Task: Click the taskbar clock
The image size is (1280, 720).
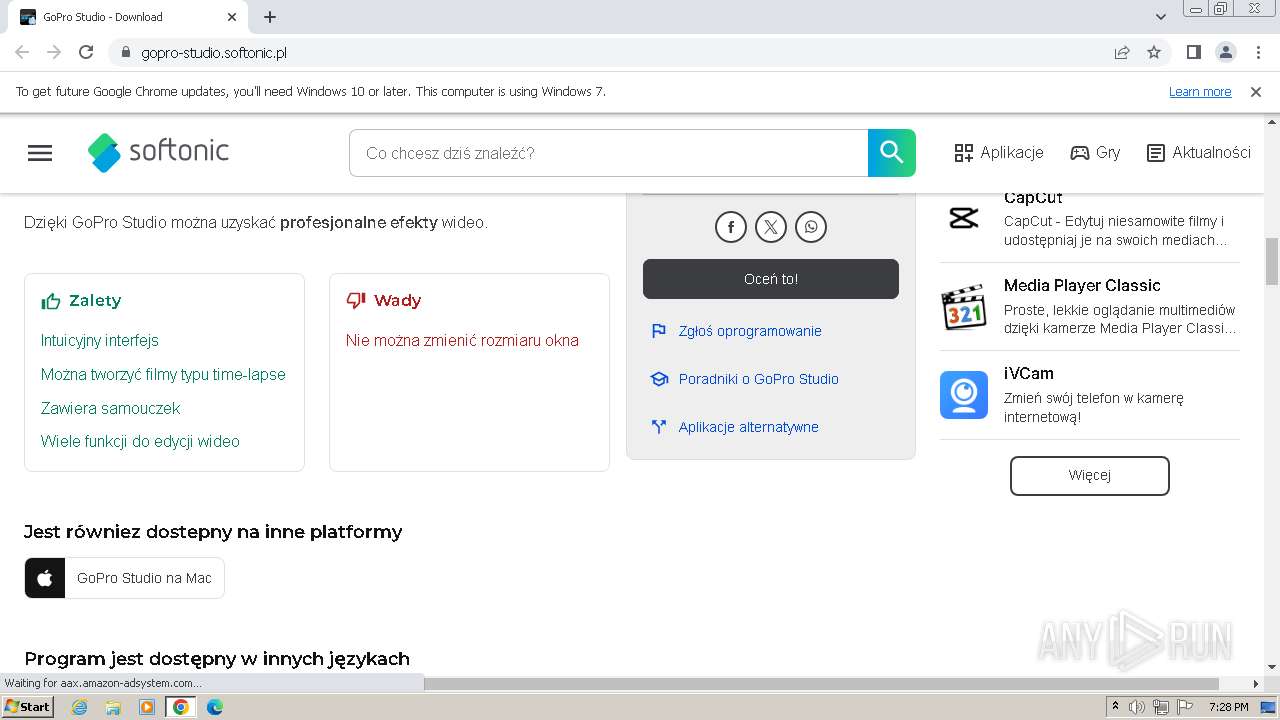Action: pos(1228,707)
